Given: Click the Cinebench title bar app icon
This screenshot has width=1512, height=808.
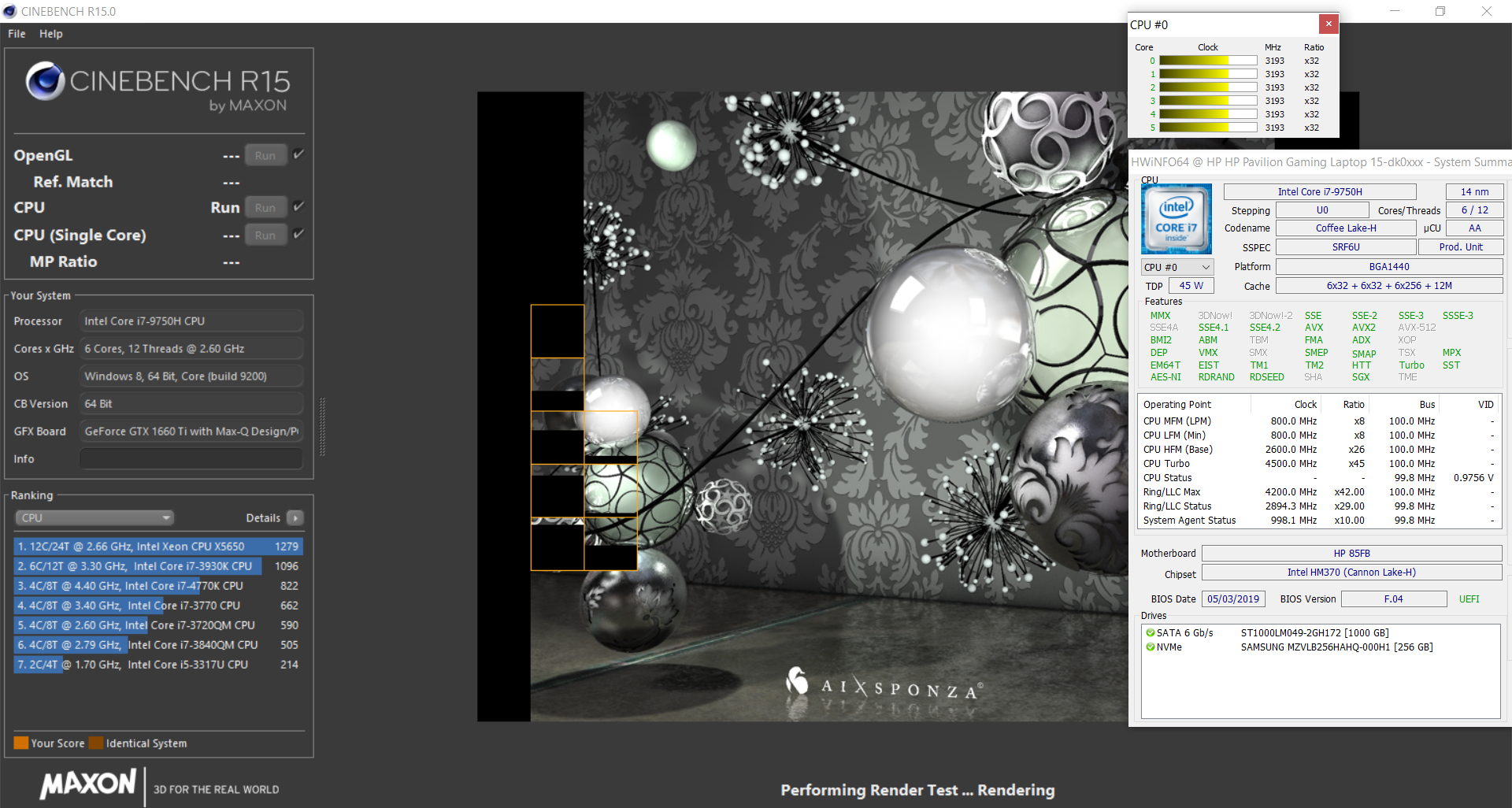Looking at the screenshot, I should [9, 11].
